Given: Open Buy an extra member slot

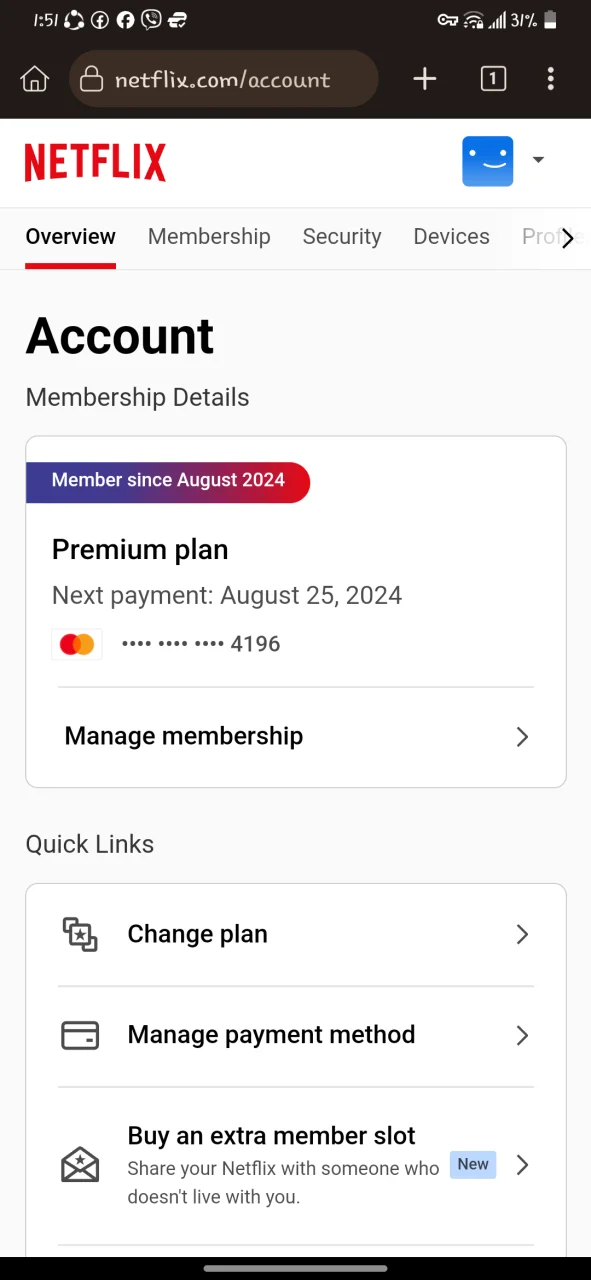Looking at the screenshot, I should tap(296, 1166).
